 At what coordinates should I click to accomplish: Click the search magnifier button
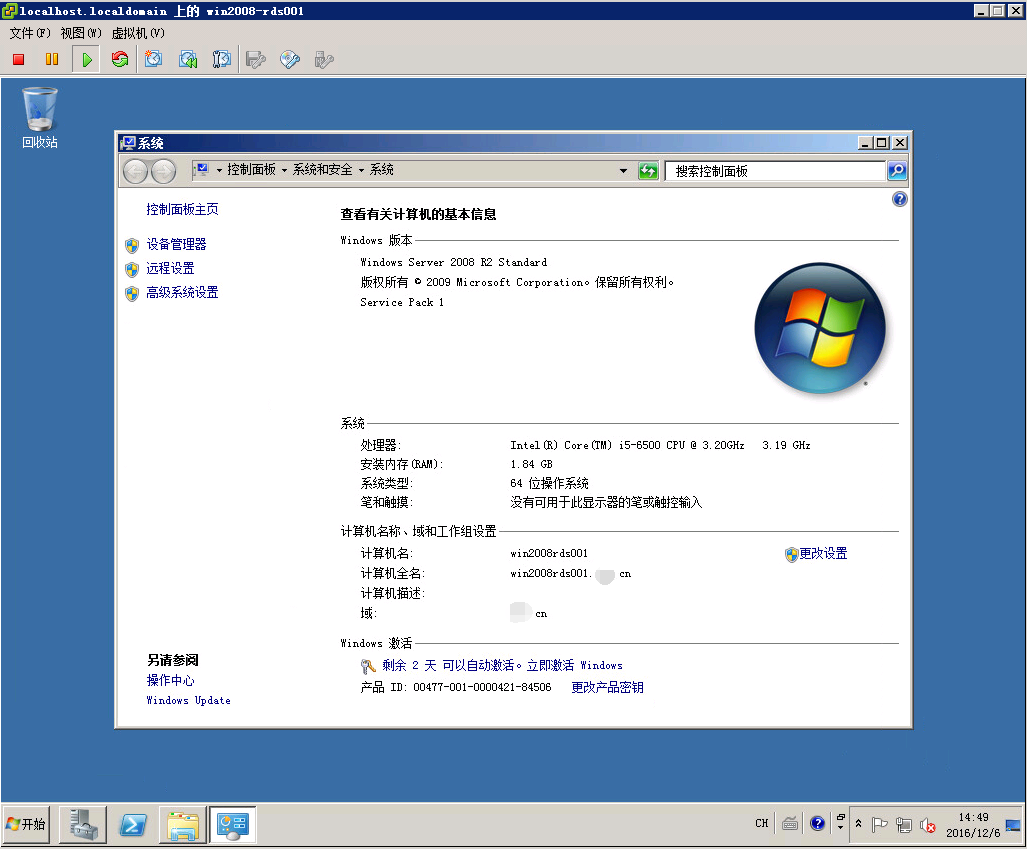coord(897,171)
